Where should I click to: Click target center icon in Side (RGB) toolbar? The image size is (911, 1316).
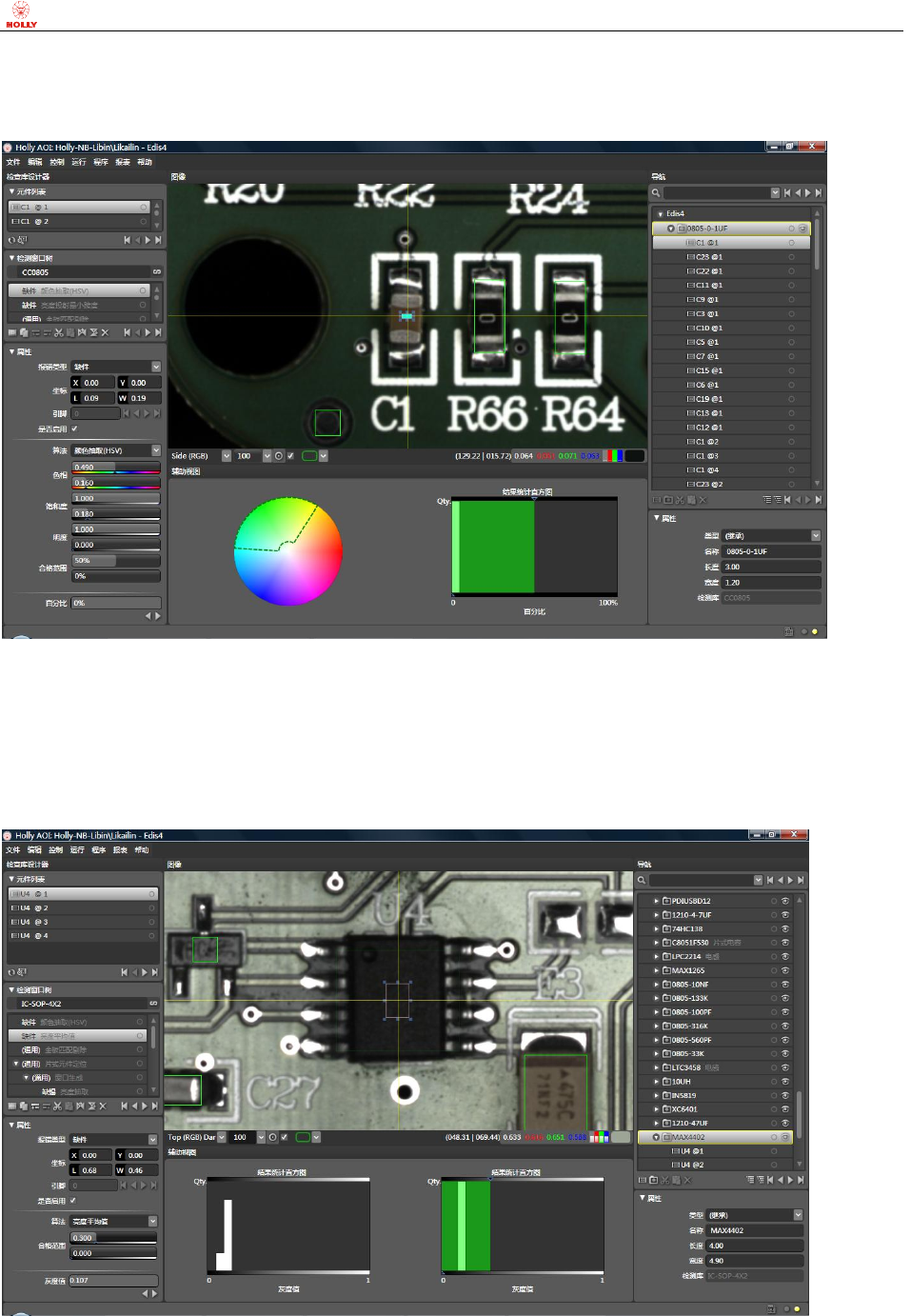279,456
